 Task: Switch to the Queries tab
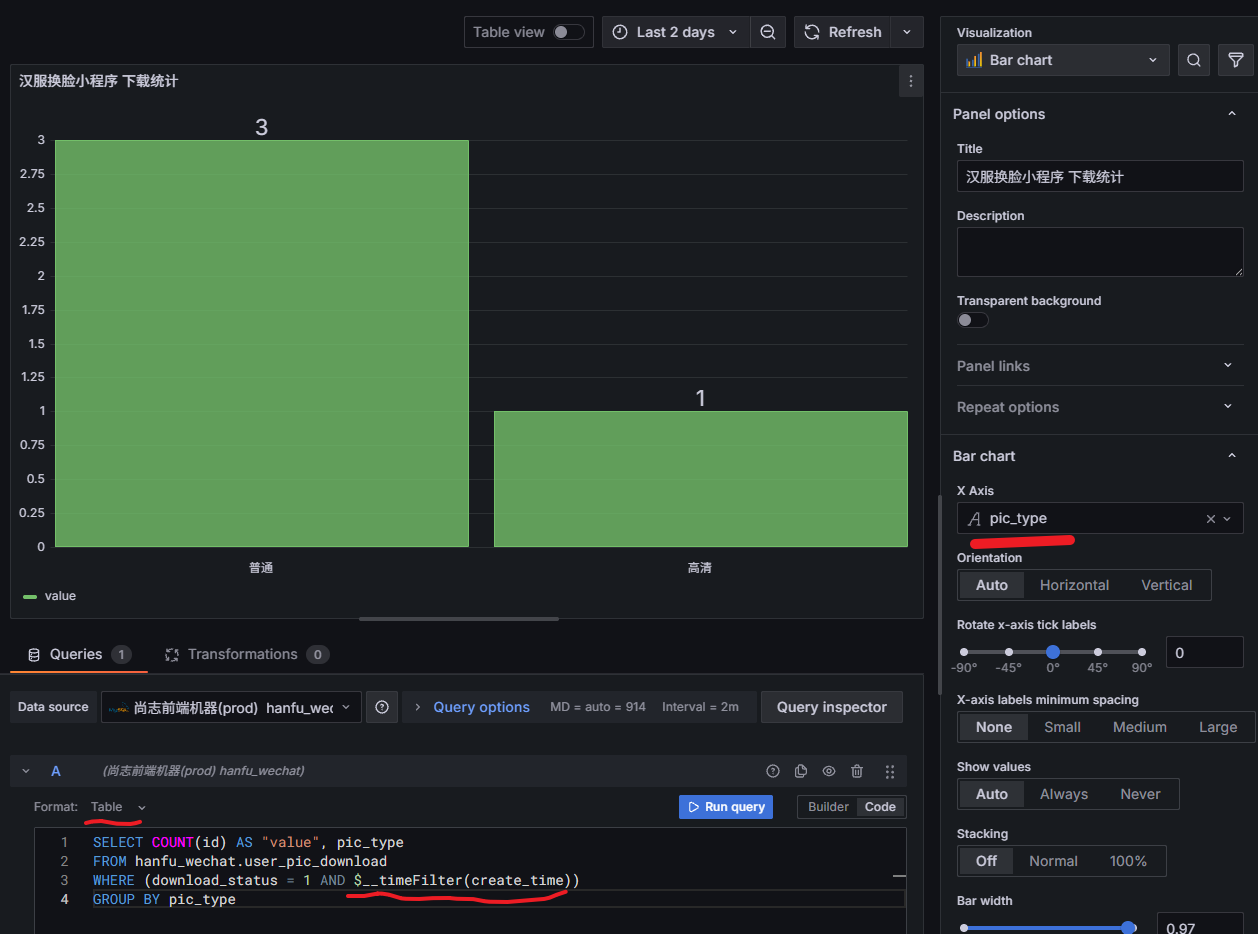coord(78,654)
